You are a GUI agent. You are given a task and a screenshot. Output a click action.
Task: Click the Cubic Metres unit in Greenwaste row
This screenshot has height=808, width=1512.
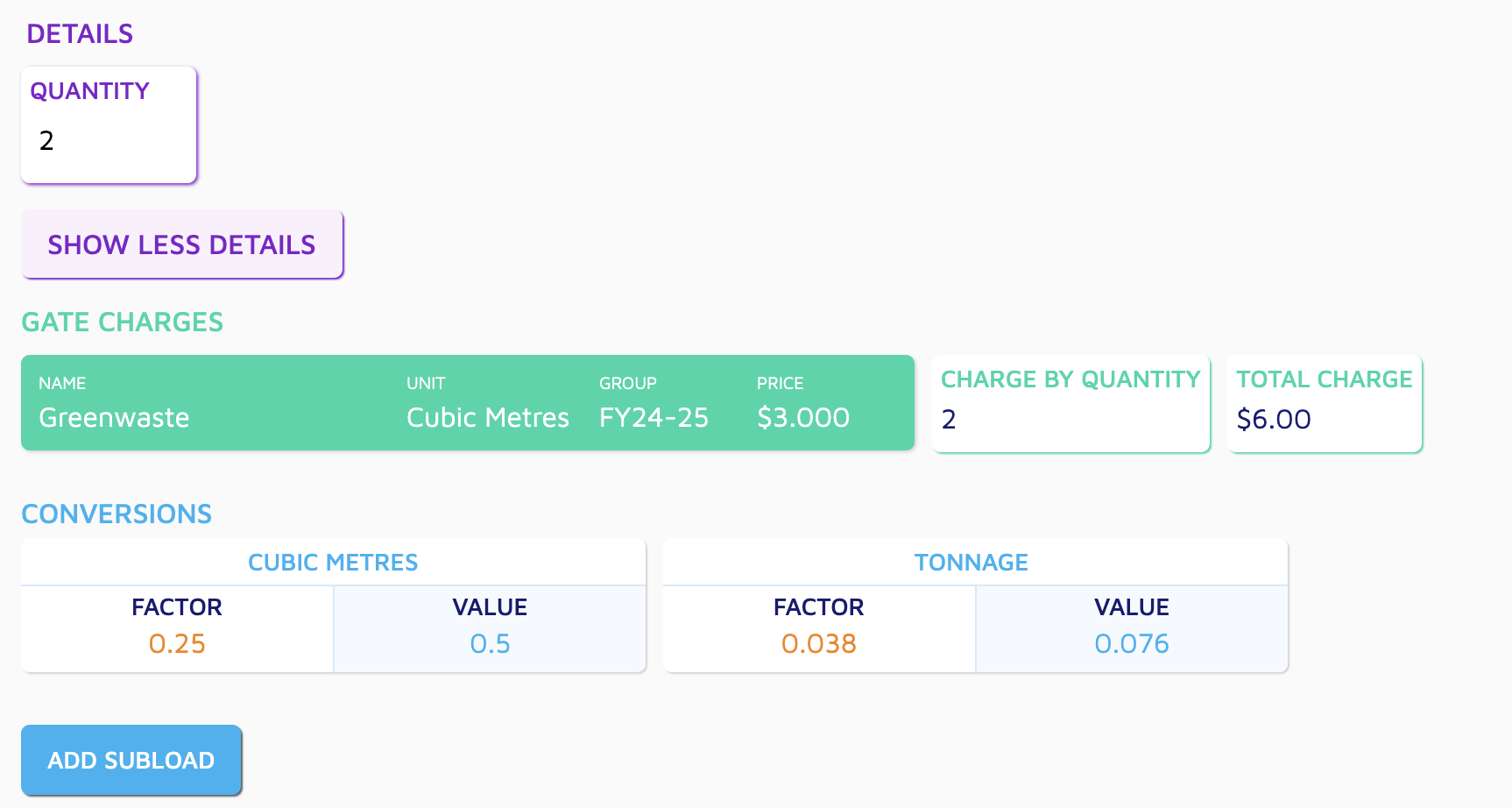click(488, 417)
